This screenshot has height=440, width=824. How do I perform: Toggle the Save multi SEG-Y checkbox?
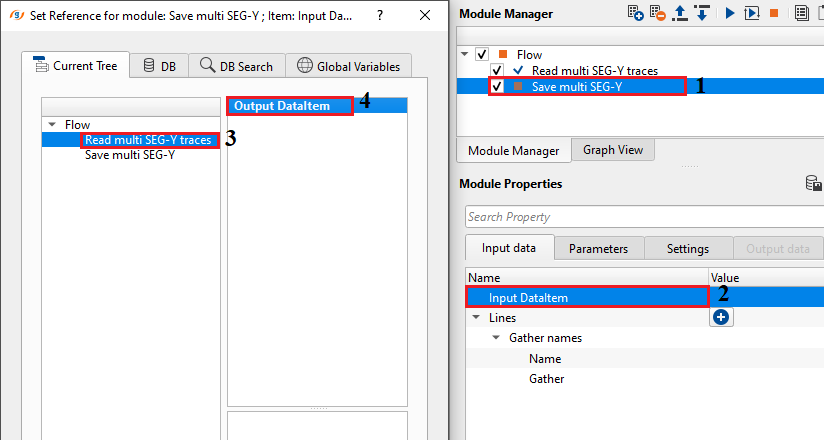[x=497, y=86]
